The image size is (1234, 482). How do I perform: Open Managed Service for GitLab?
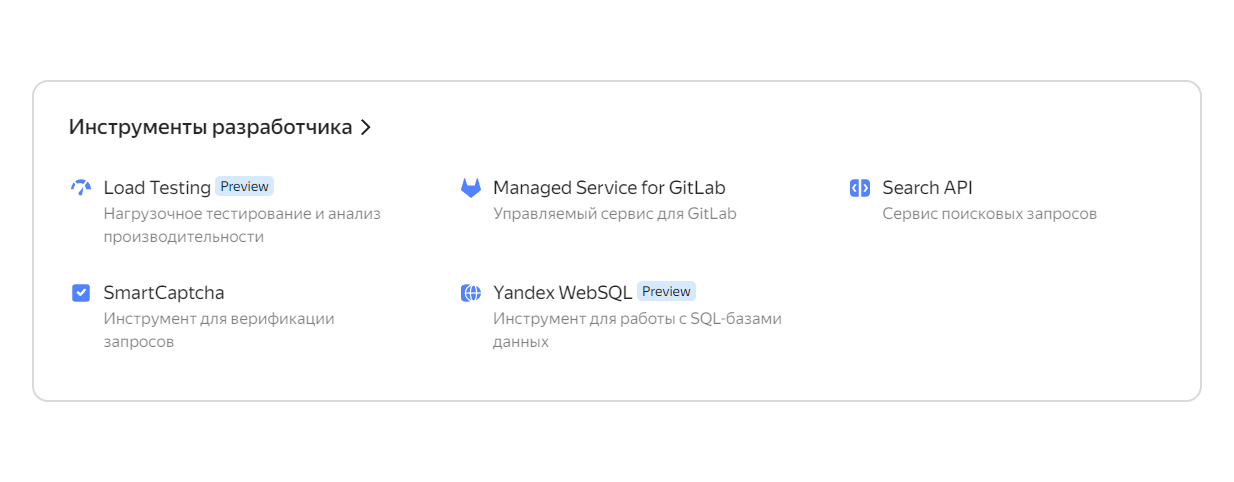pos(609,187)
